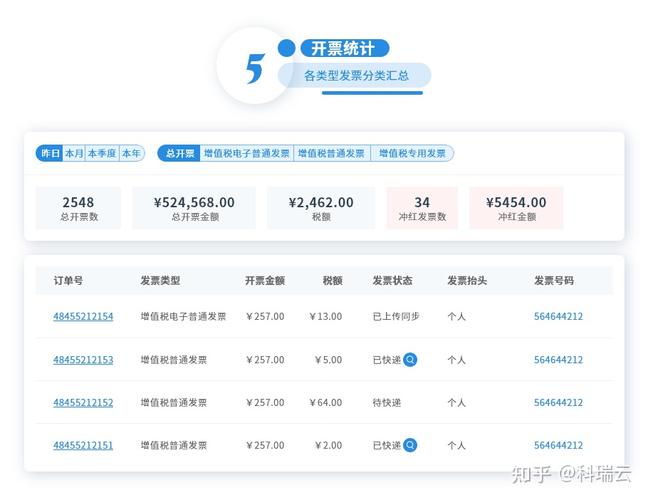Click the ¥2.00 tax cell
648x500 pixels.
click(x=329, y=445)
